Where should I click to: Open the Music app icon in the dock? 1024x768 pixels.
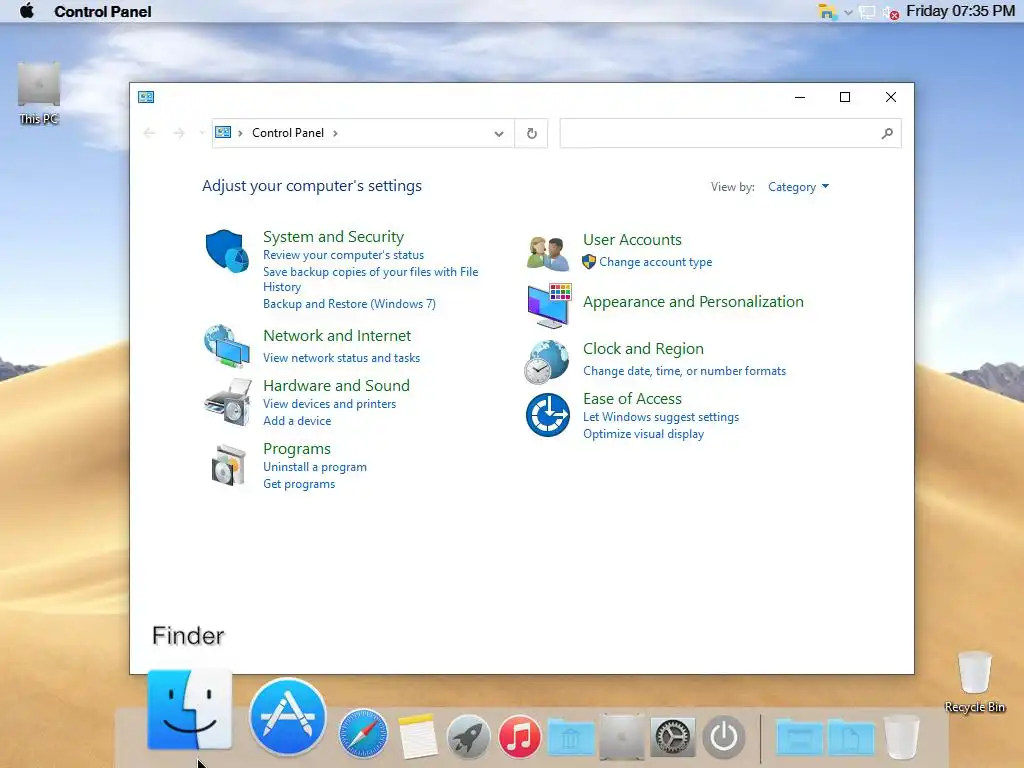click(520, 737)
